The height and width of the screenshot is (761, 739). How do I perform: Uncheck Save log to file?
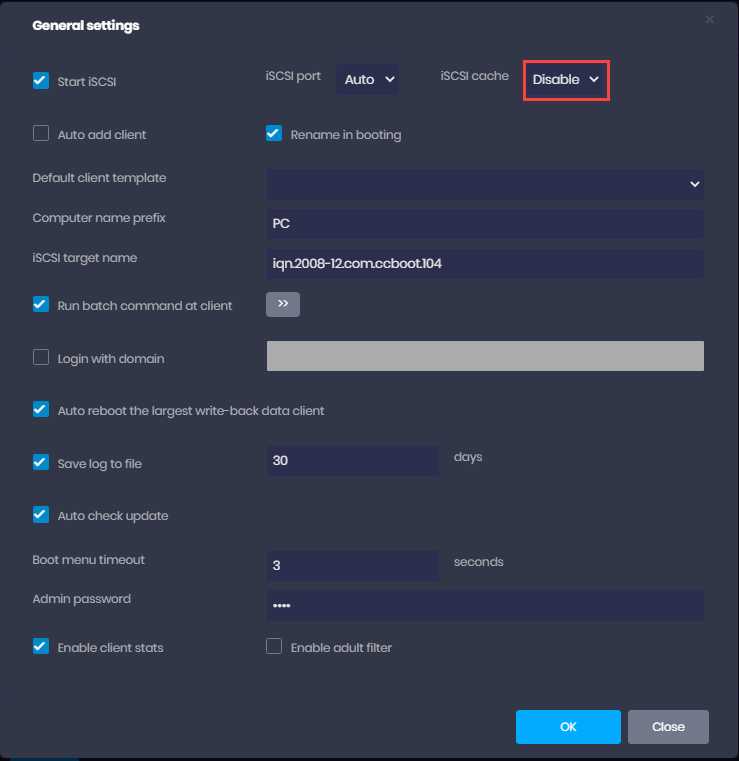pos(41,462)
